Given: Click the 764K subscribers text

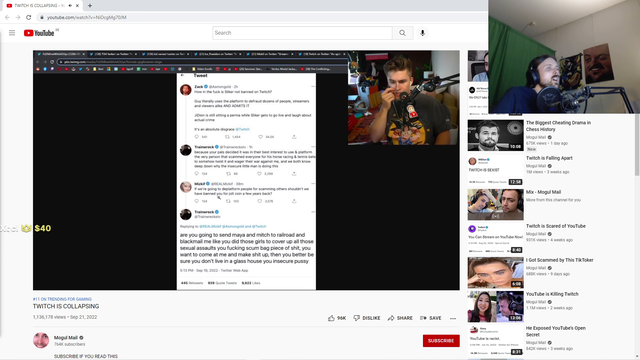Looking at the screenshot, I should [x=69, y=344].
